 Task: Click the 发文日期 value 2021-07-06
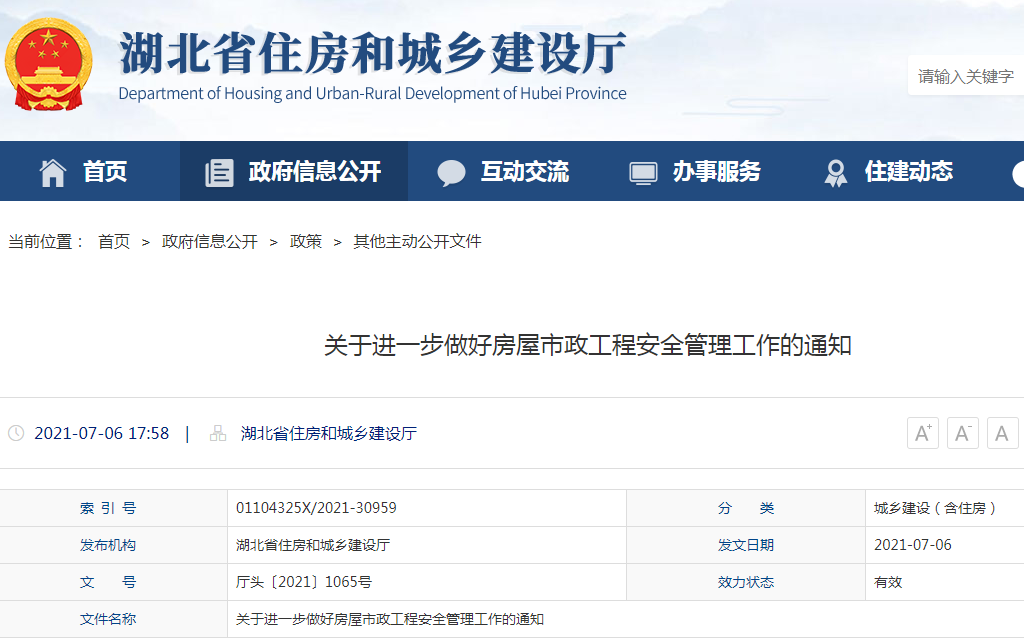913,545
